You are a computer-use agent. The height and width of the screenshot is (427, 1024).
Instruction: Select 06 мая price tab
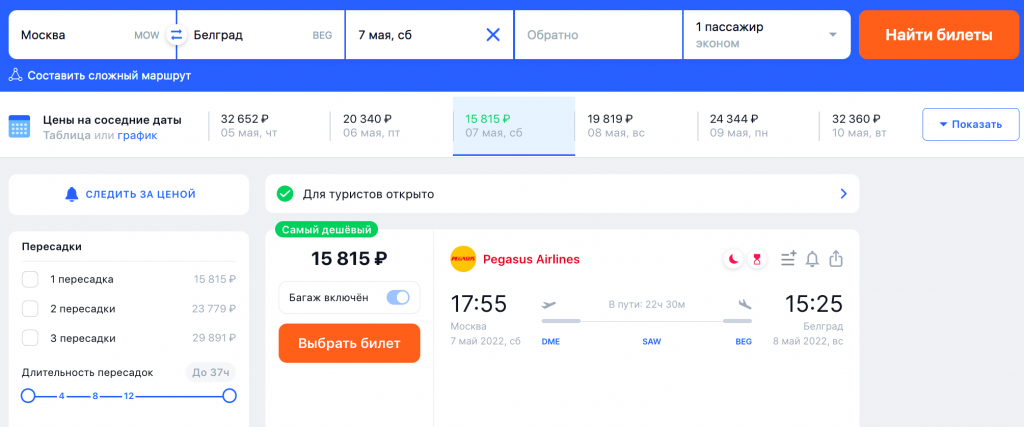pyautogui.click(x=391, y=126)
